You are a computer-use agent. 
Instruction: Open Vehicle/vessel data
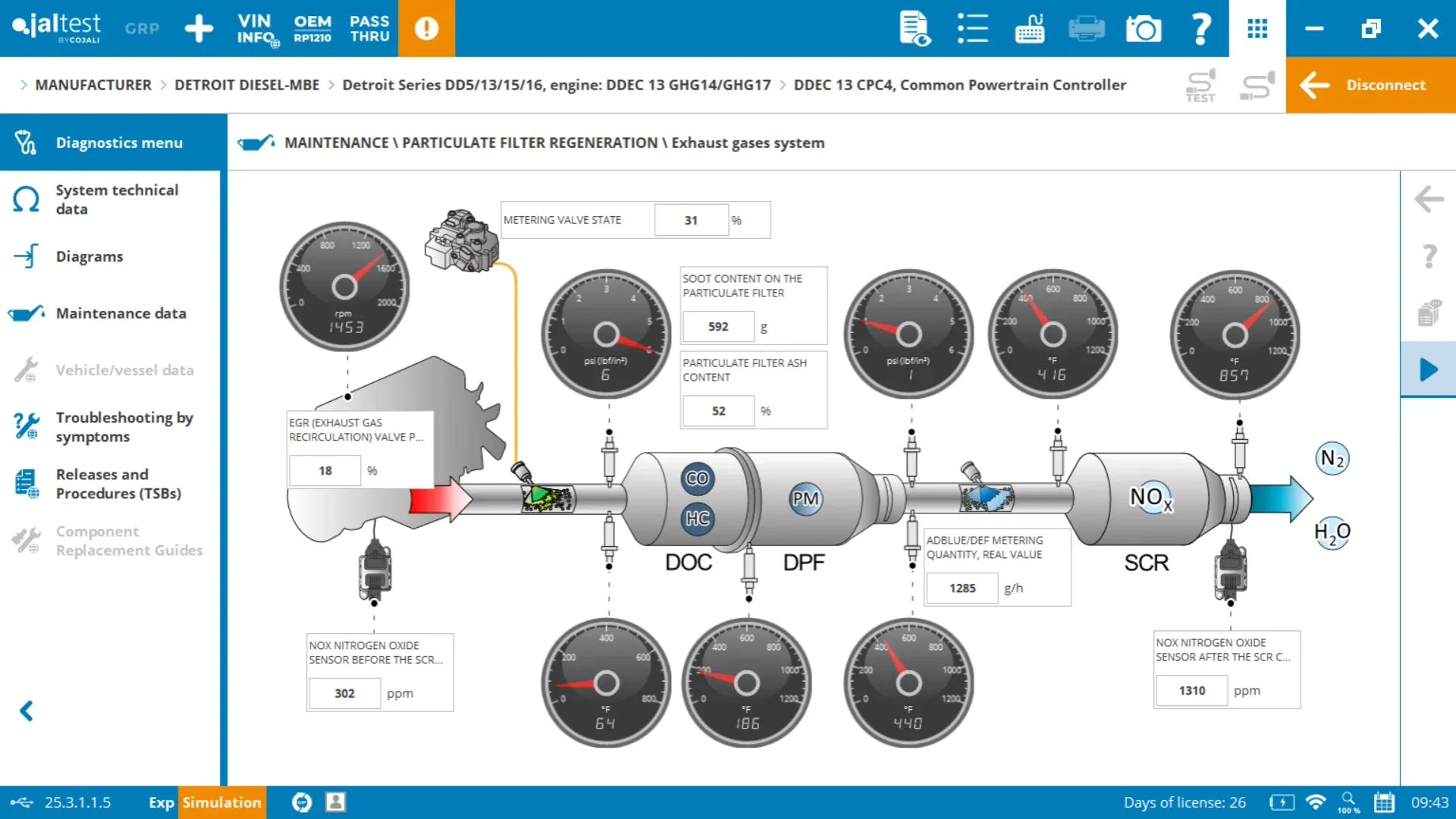[110, 370]
